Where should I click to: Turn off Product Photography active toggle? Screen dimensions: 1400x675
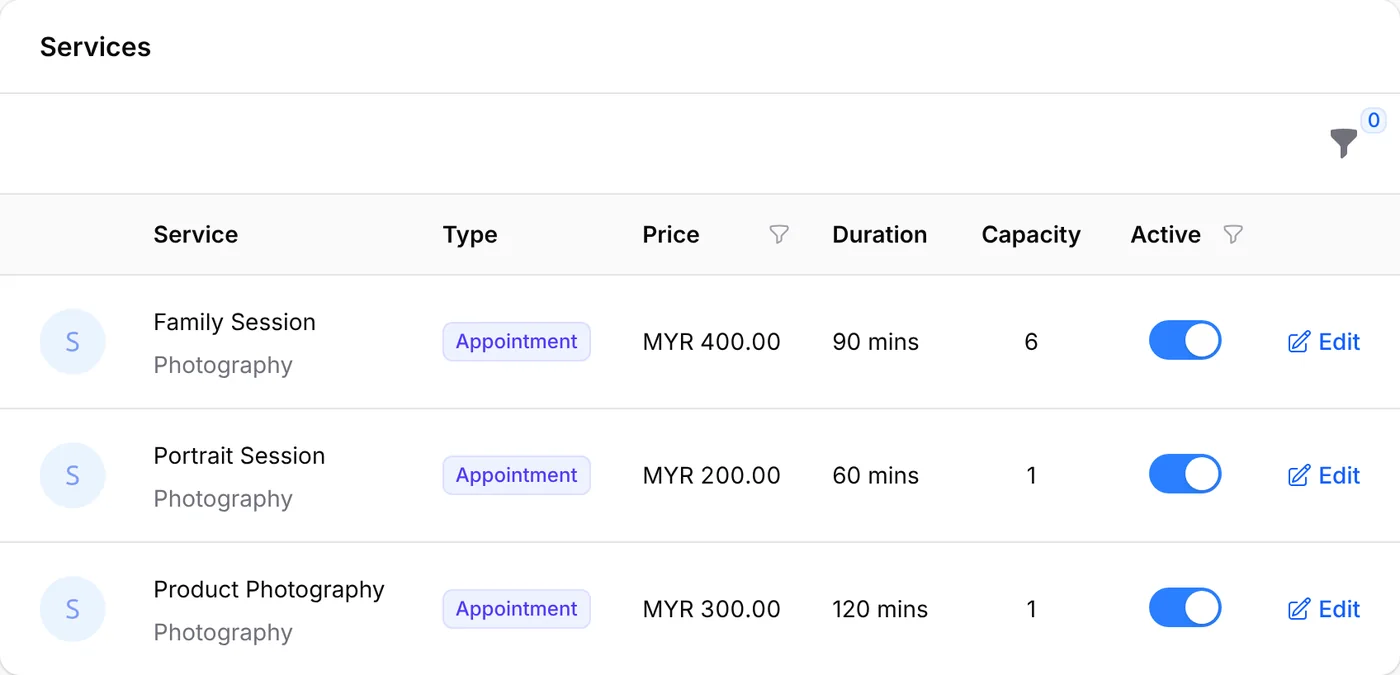[x=1185, y=608]
